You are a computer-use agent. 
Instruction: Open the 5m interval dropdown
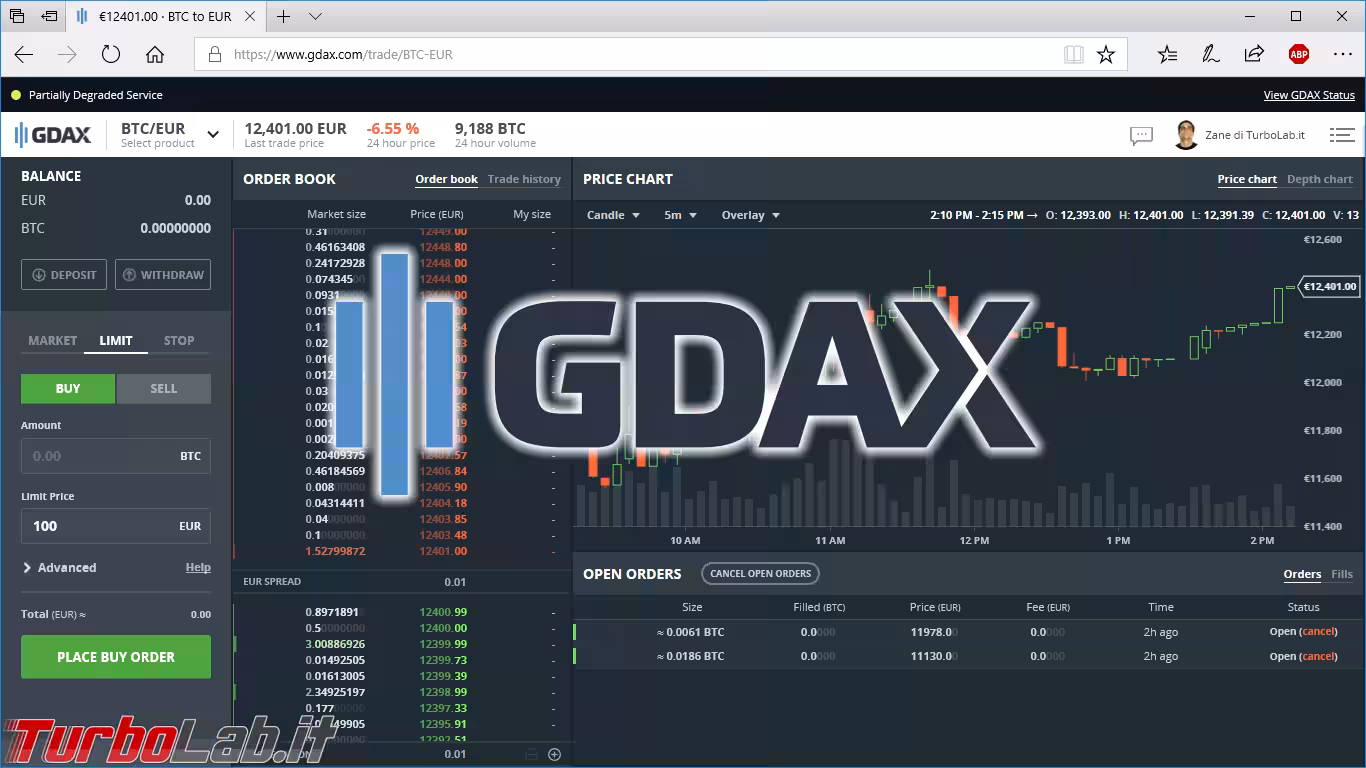point(677,214)
